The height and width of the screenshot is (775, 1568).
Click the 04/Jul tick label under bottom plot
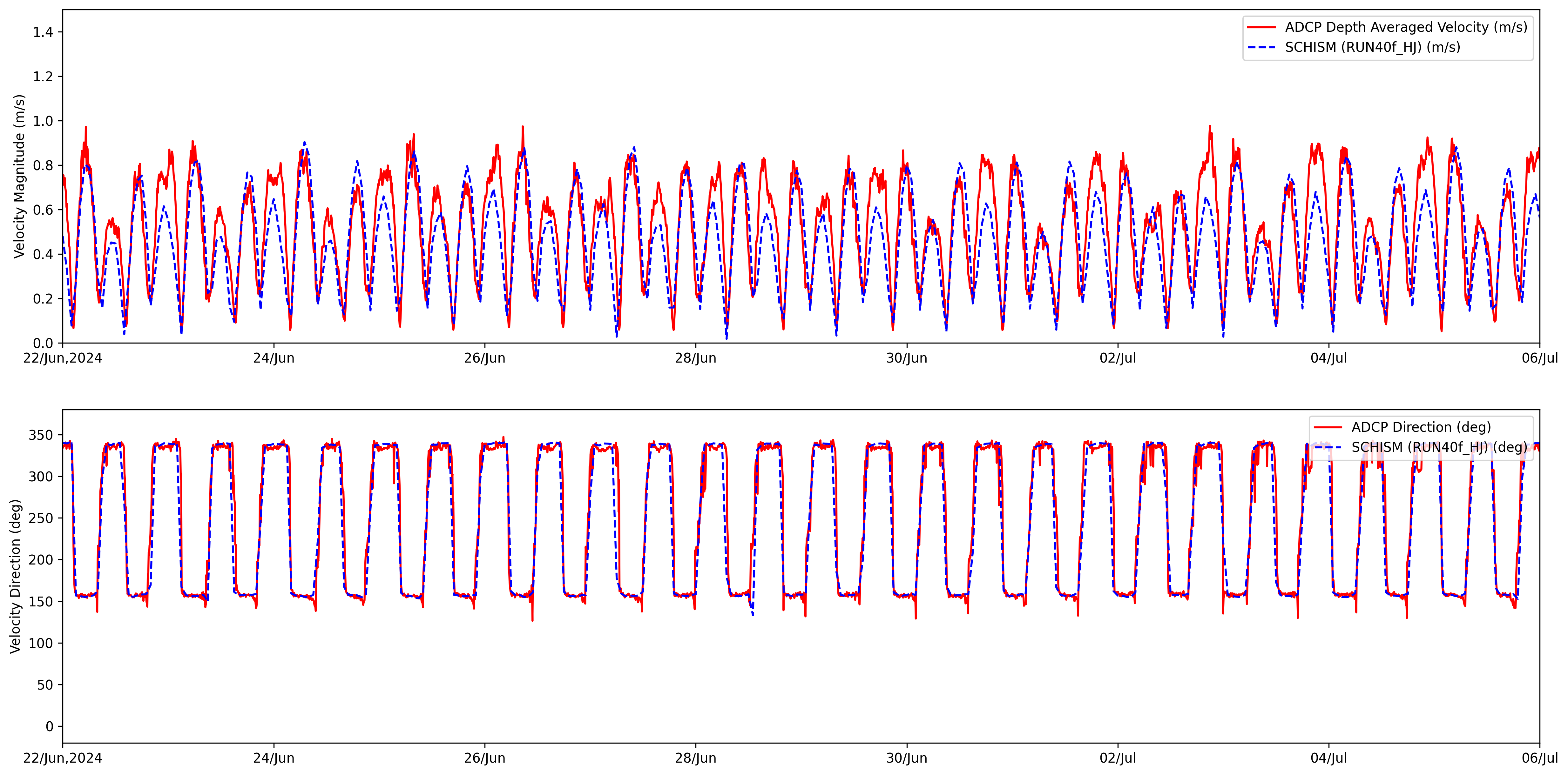(1328, 758)
